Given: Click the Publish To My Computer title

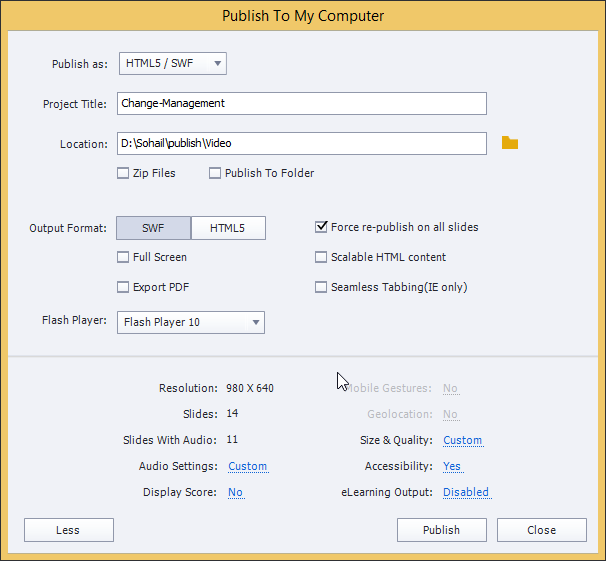Looking at the screenshot, I should point(303,16).
